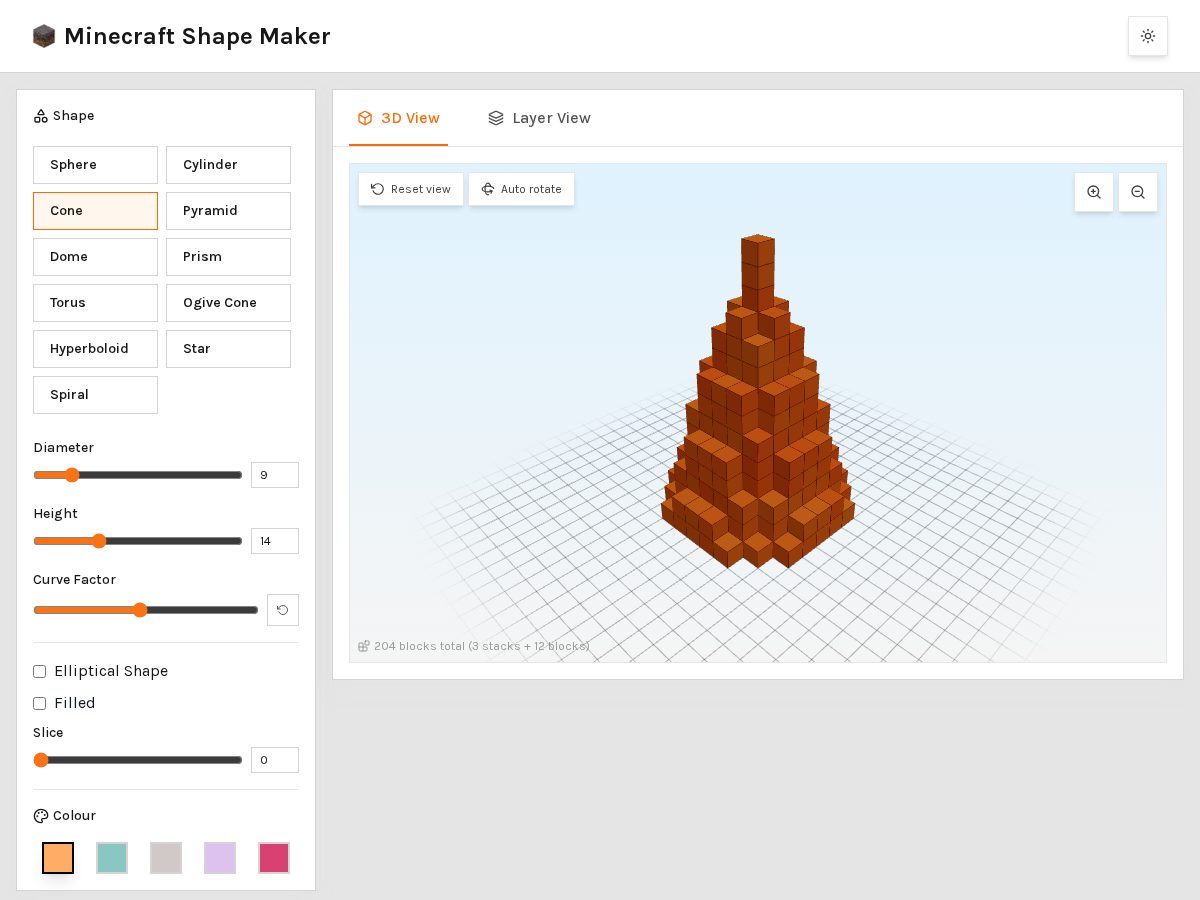Click the Curve Factor slider handle
1200x900 pixels.
click(140, 610)
